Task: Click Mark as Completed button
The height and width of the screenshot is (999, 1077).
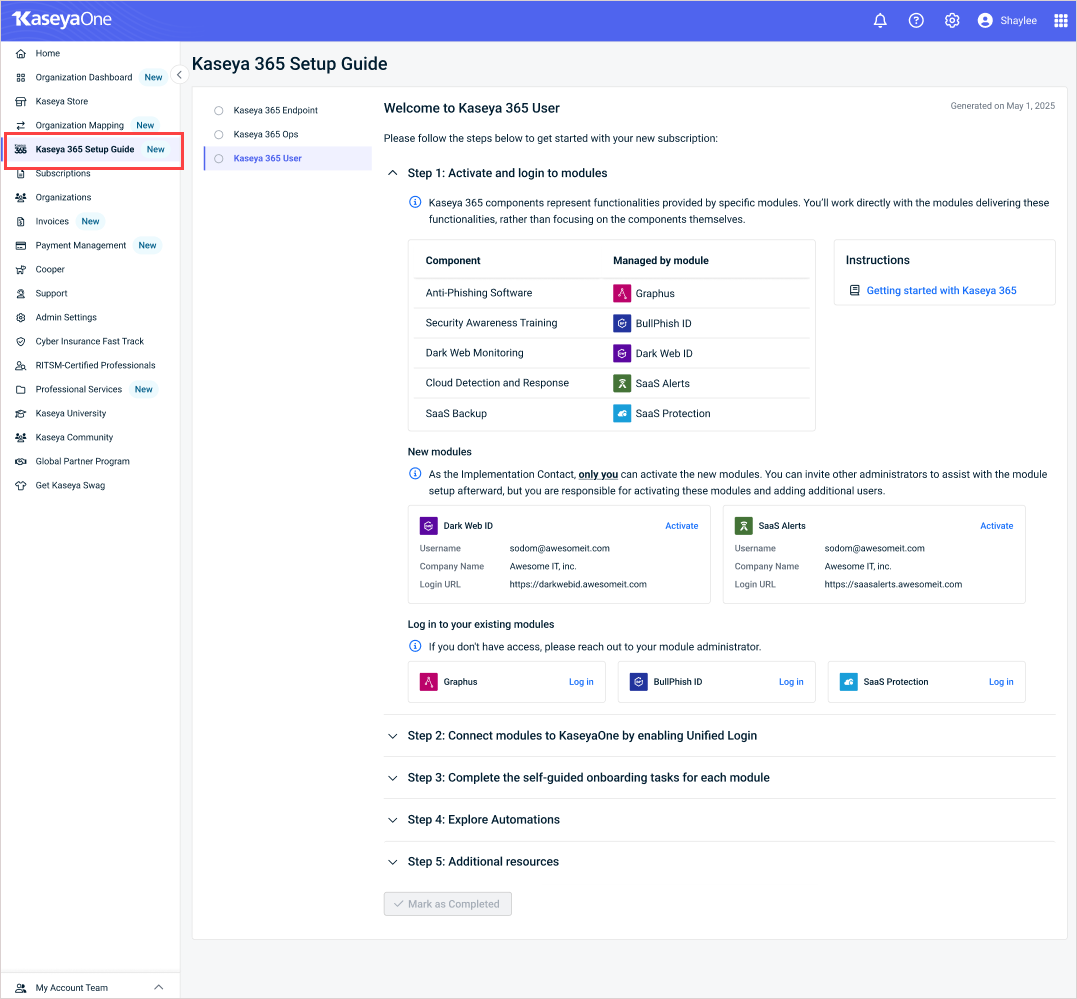Action: tap(447, 904)
